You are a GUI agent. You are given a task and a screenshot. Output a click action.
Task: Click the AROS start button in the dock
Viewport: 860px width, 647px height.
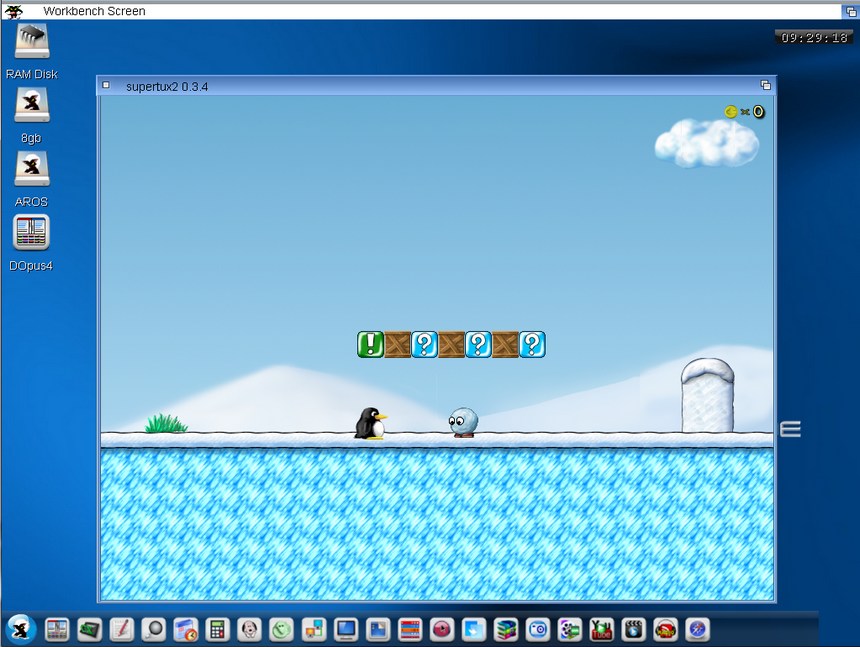pyautogui.click(x=21, y=629)
